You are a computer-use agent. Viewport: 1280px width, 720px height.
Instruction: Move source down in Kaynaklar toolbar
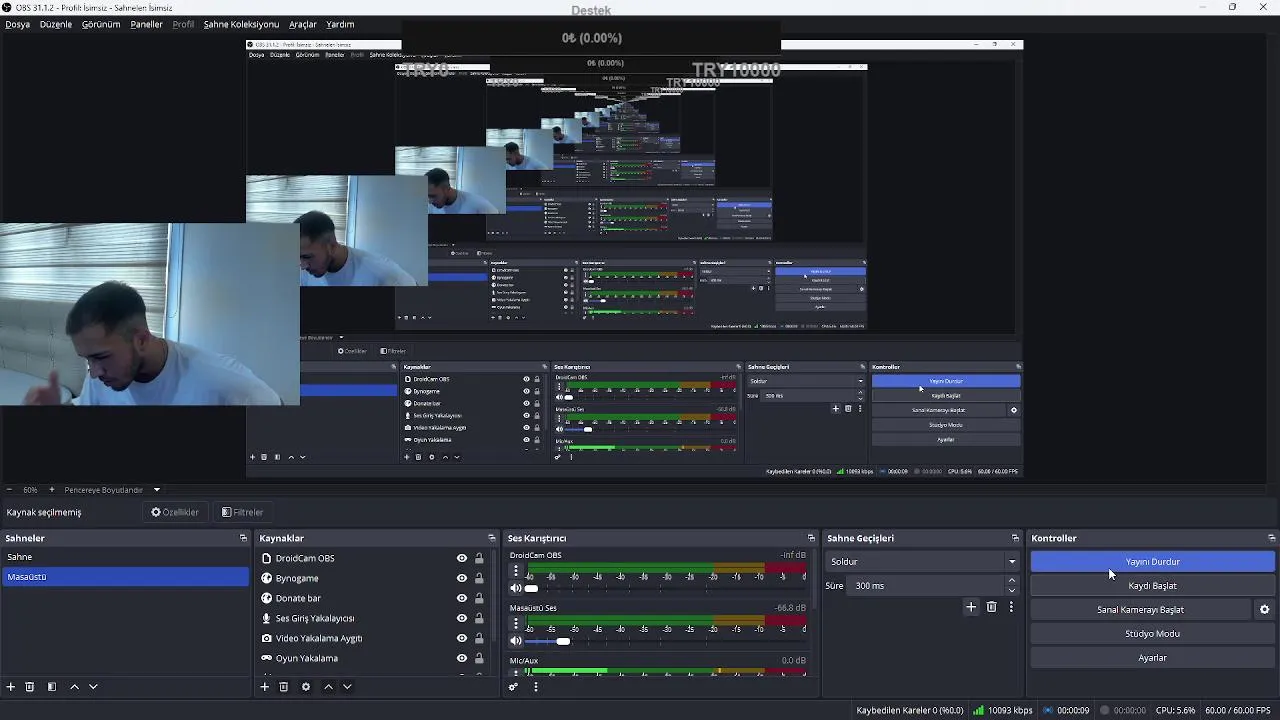(x=347, y=687)
